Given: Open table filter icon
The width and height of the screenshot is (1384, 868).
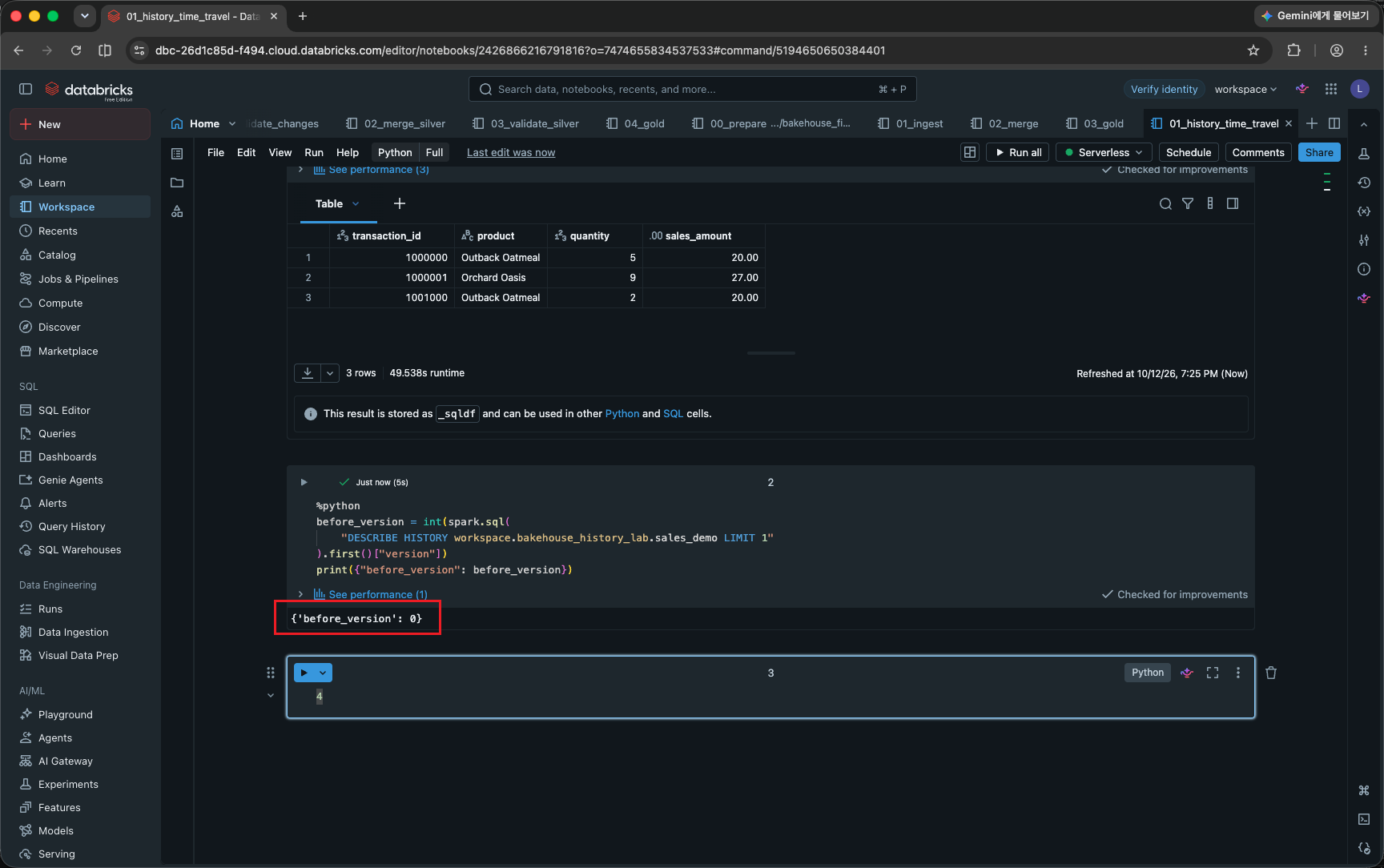Looking at the screenshot, I should 1188,203.
